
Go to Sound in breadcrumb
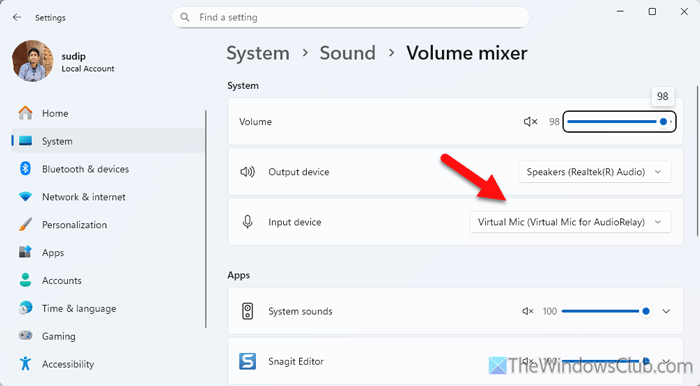[347, 53]
